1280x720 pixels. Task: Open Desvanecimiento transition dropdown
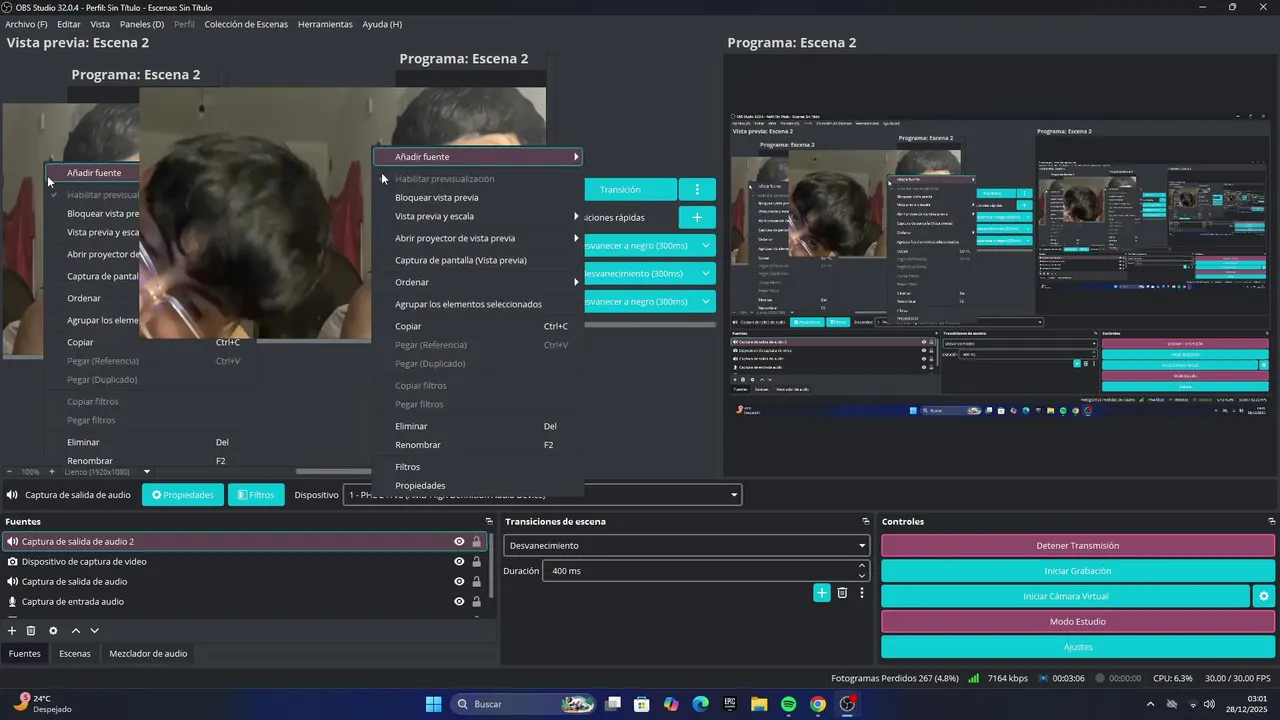(x=686, y=546)
